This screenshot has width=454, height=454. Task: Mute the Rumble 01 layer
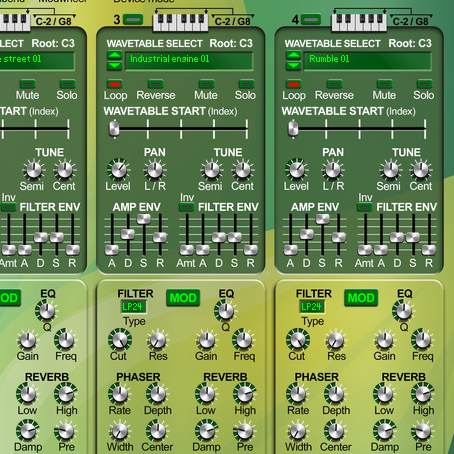point(385,83)
